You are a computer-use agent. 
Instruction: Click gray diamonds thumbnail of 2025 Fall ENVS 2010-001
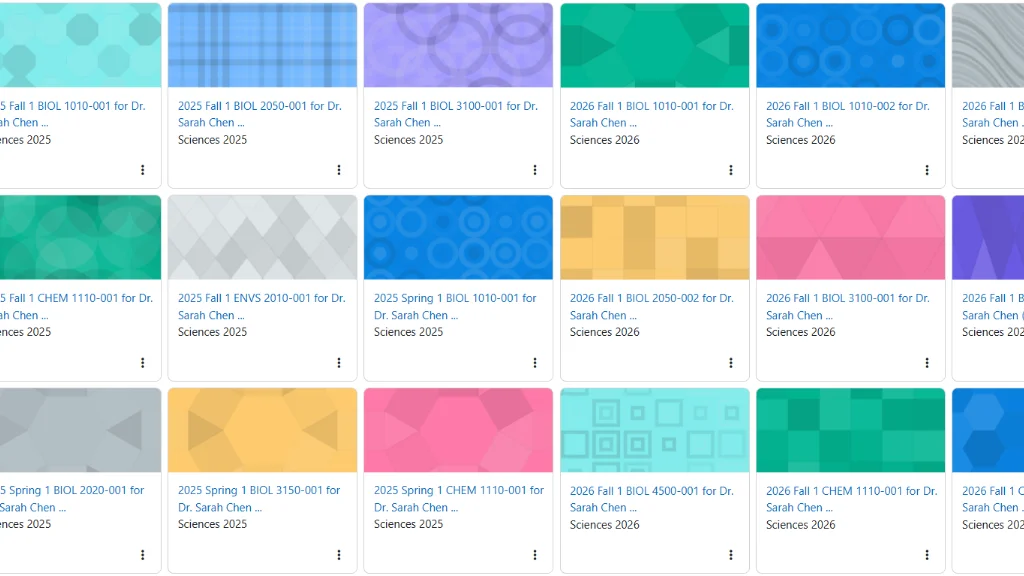263,238
